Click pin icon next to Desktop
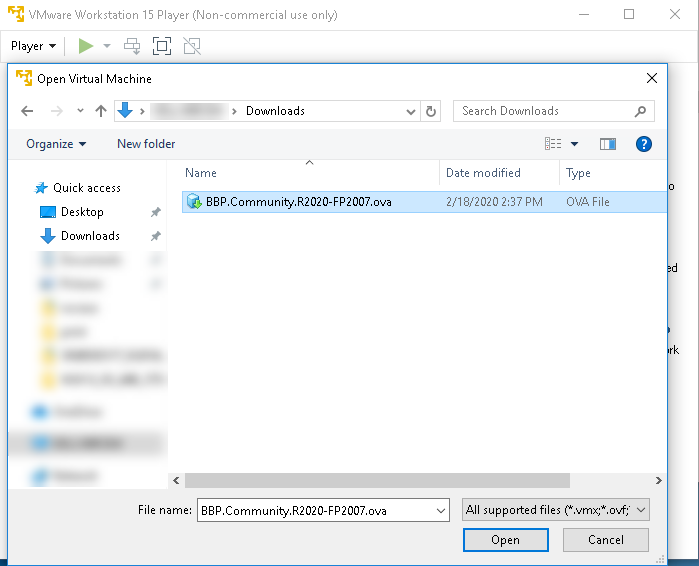The image size is (699, 566). click(x=155, y=212)
